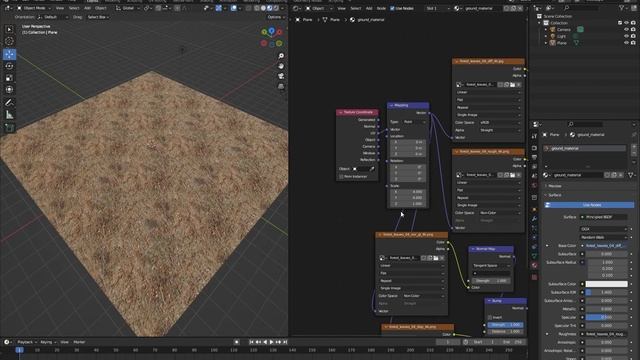
Task: Click folder open icon in the first image texture node
Action: click(x=512, y=84)
